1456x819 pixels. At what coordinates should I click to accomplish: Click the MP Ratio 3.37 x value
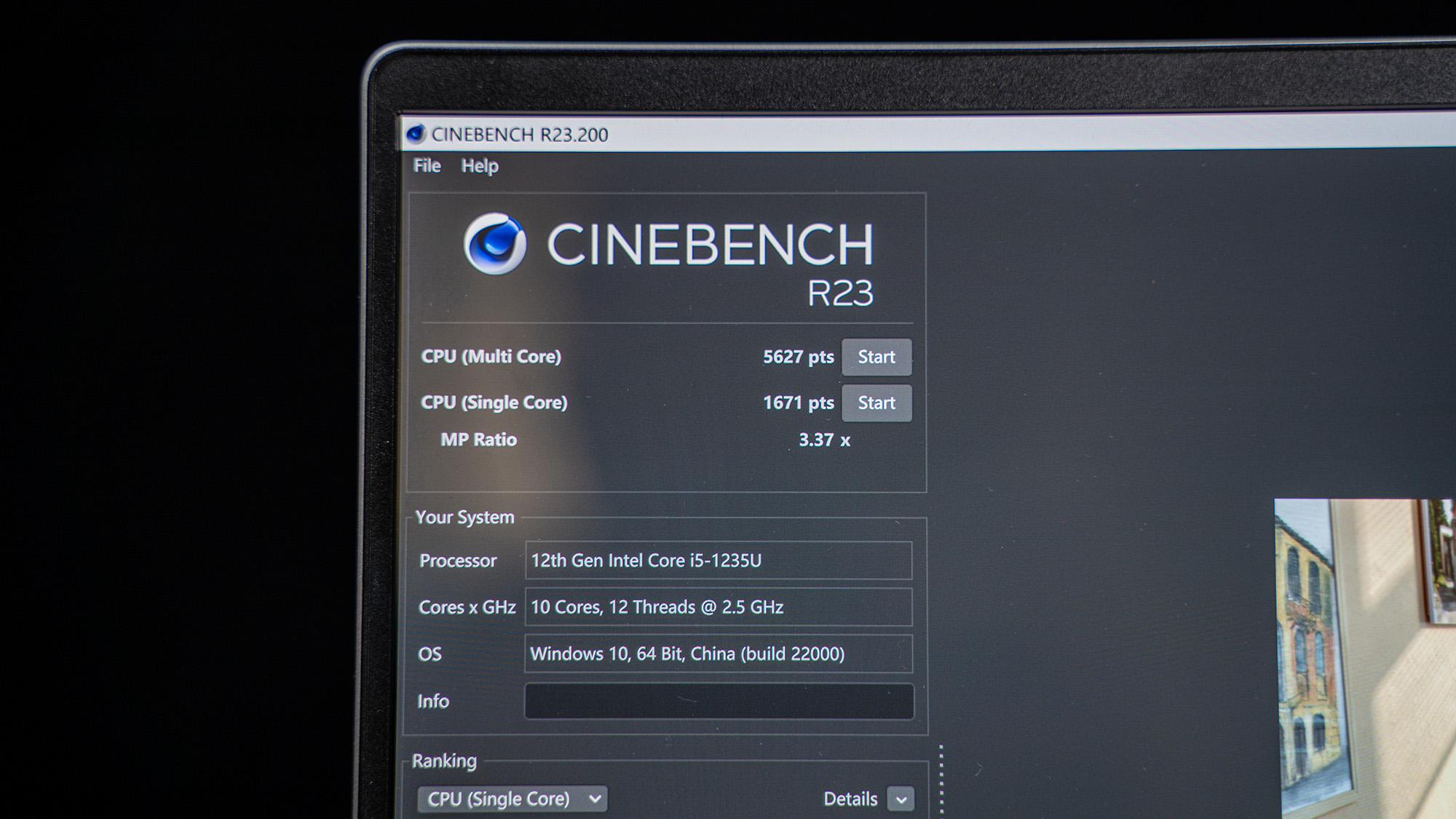point(824,440)
